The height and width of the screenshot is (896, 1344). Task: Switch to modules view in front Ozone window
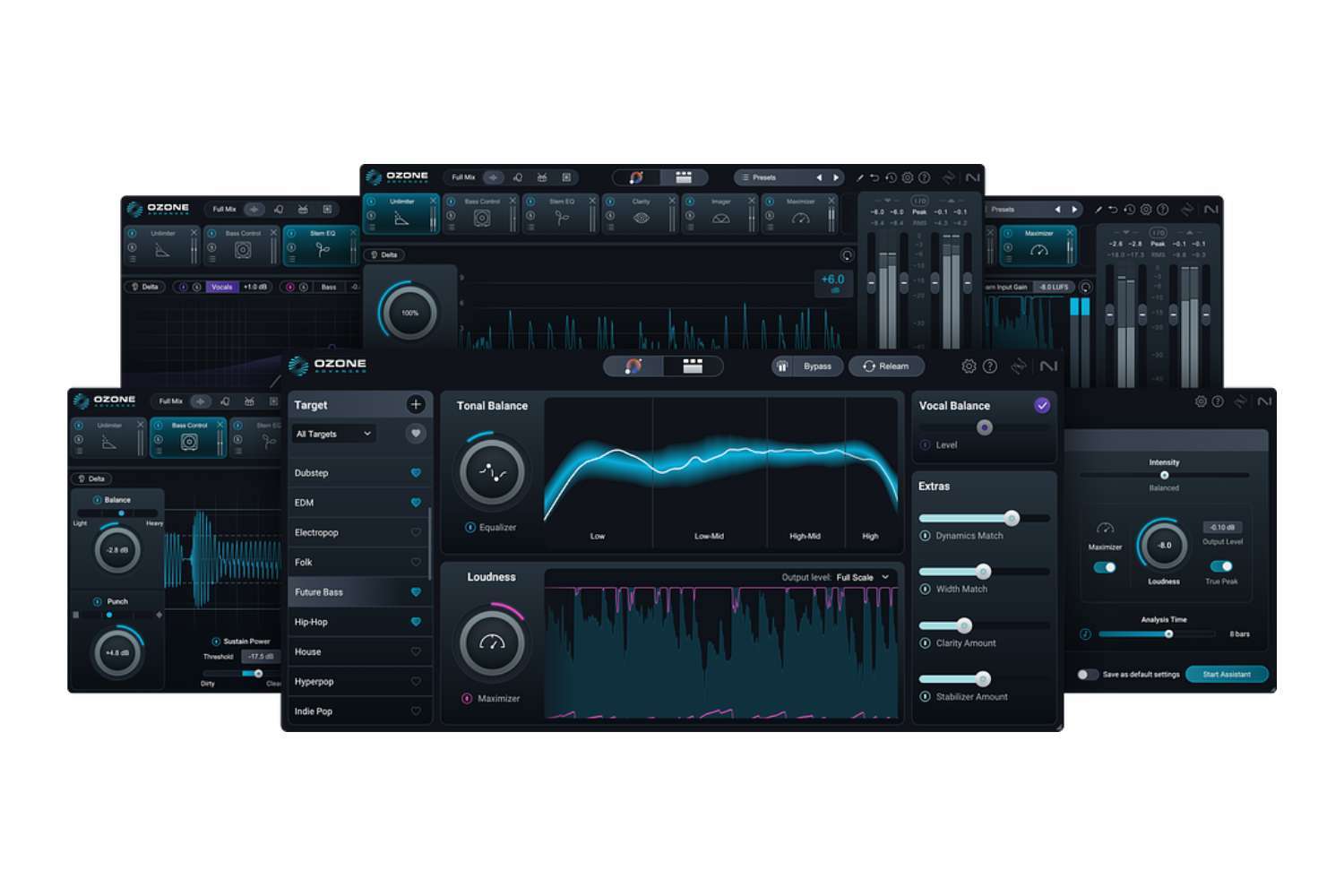coord(693,366)
